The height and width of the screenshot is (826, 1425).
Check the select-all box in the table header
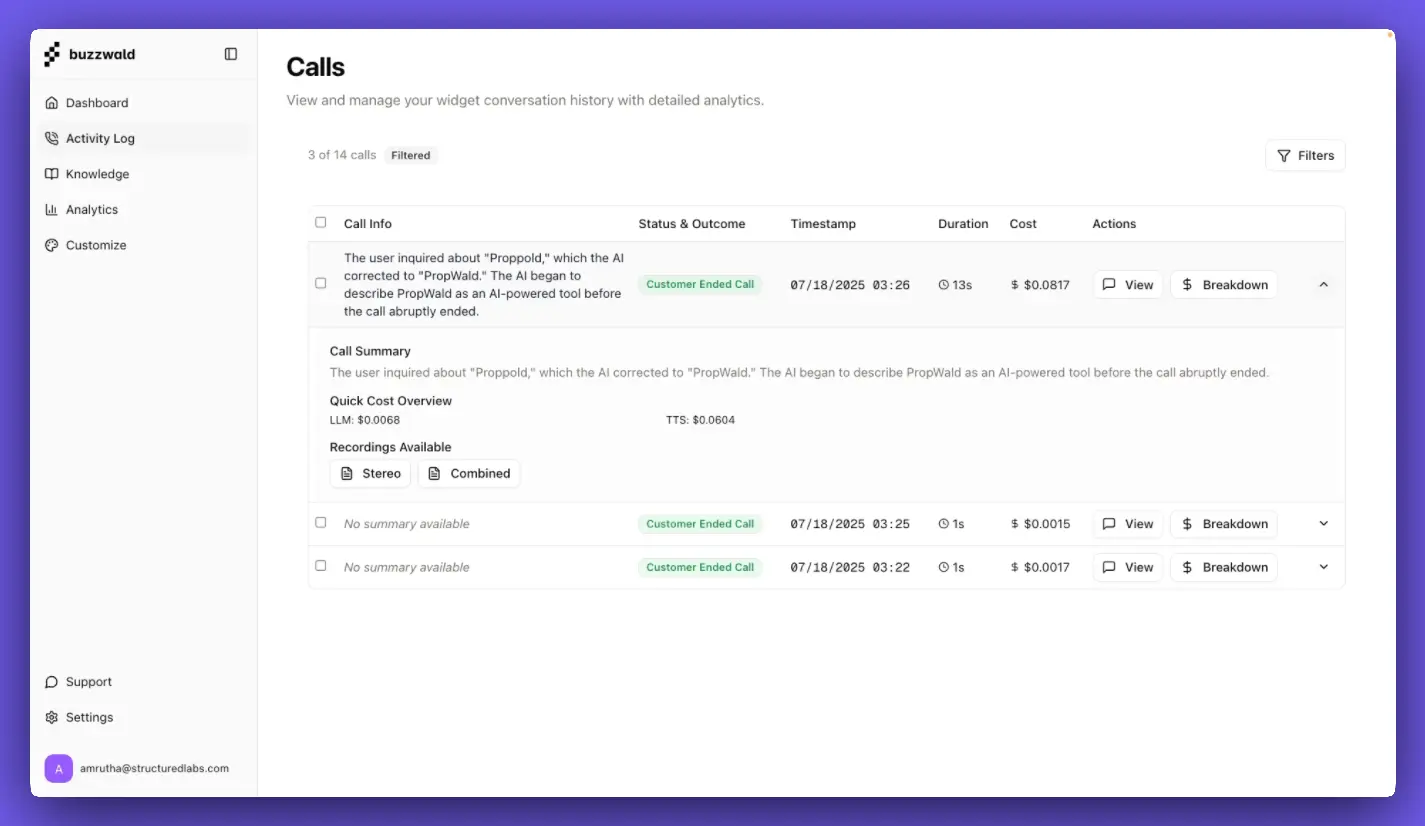[320, 222]
